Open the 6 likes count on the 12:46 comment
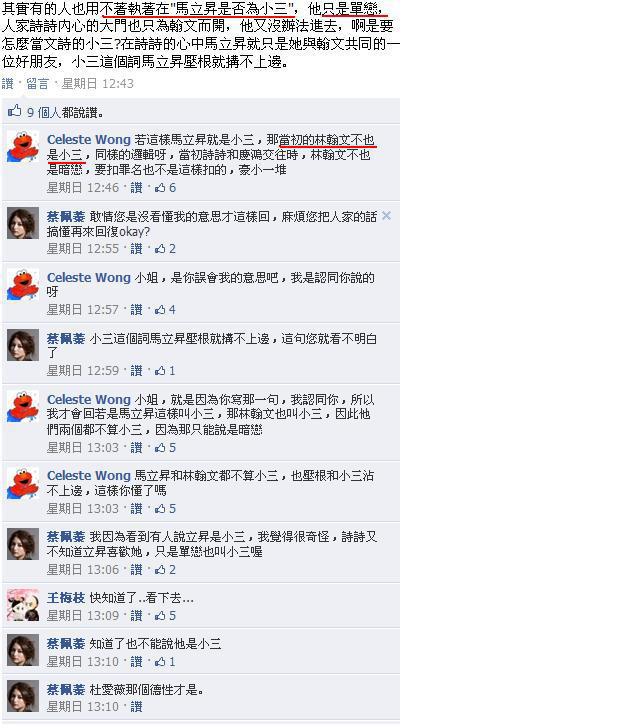Viewport: 640px width, 728px height. point(166,188)
